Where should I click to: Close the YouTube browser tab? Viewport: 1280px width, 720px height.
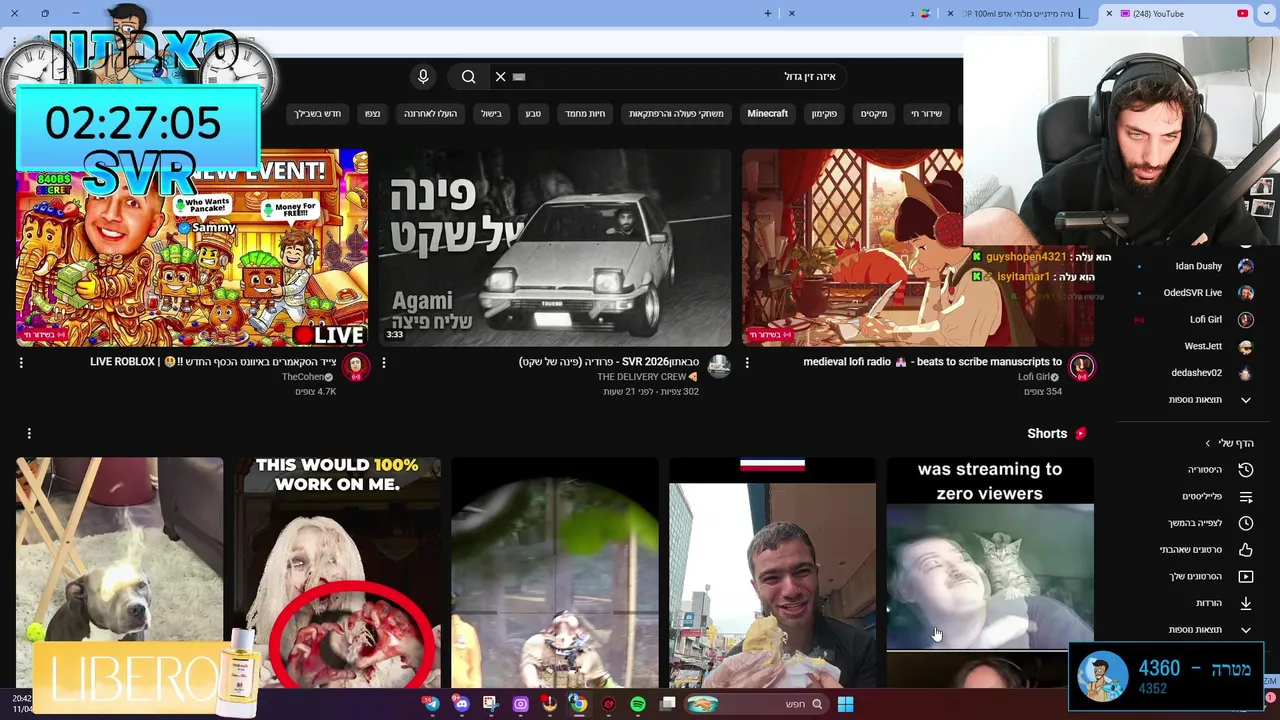[x=1108, y=14]
